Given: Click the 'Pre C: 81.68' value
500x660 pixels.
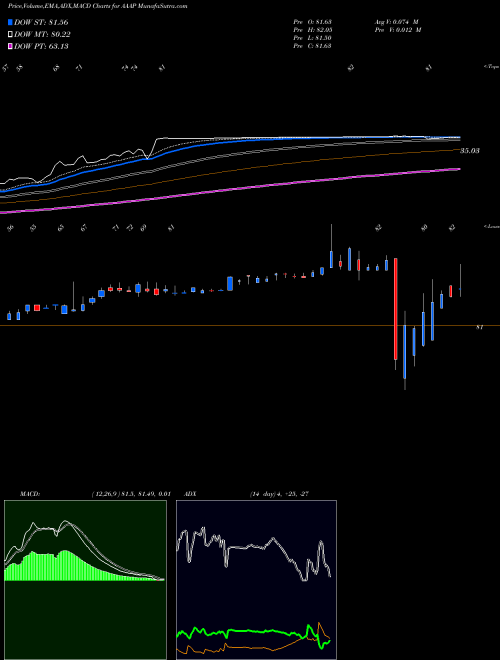Looking at the screenshot, I should point(312,46).
